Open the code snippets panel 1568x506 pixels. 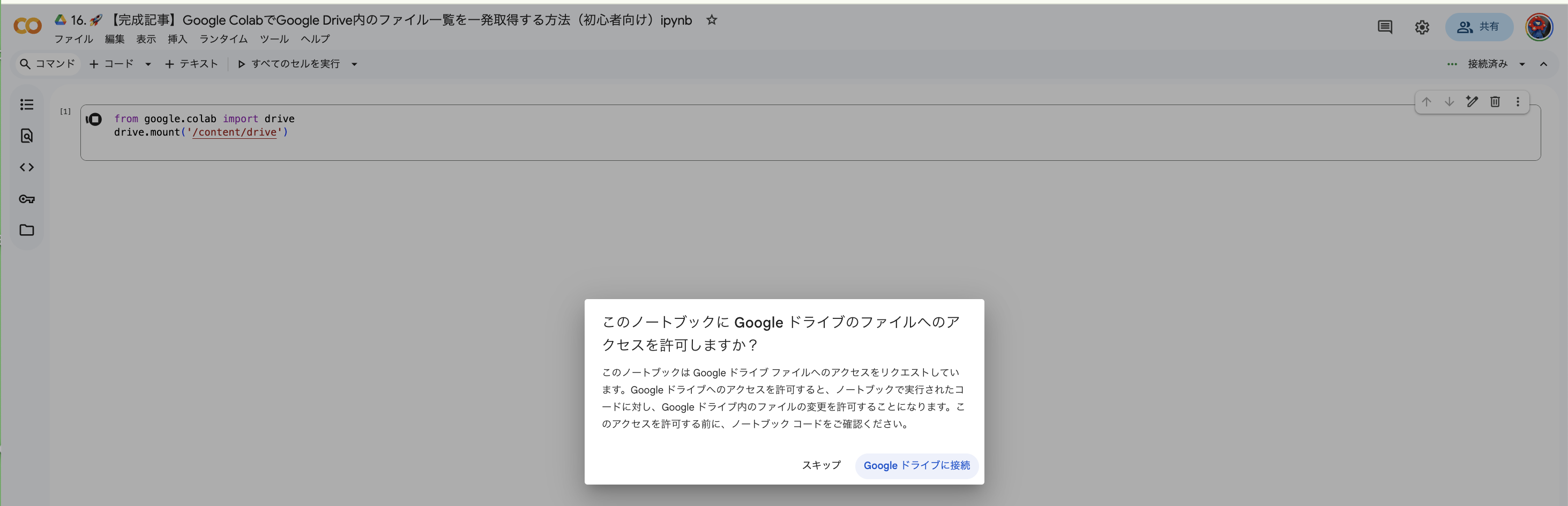[x=27, y=167]
